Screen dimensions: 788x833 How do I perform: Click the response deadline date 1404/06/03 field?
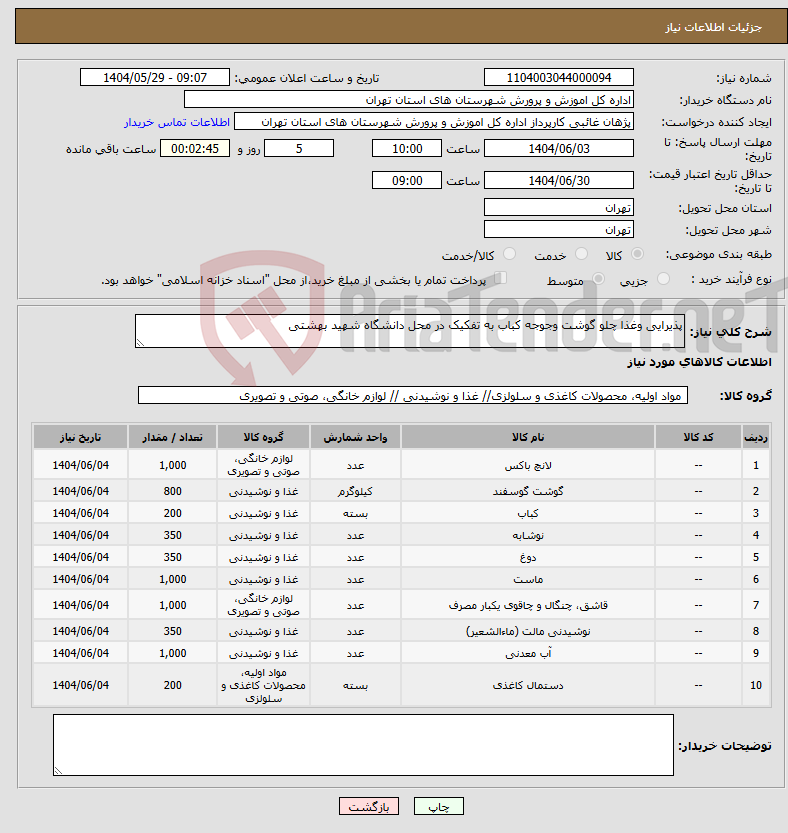(558, 148)
